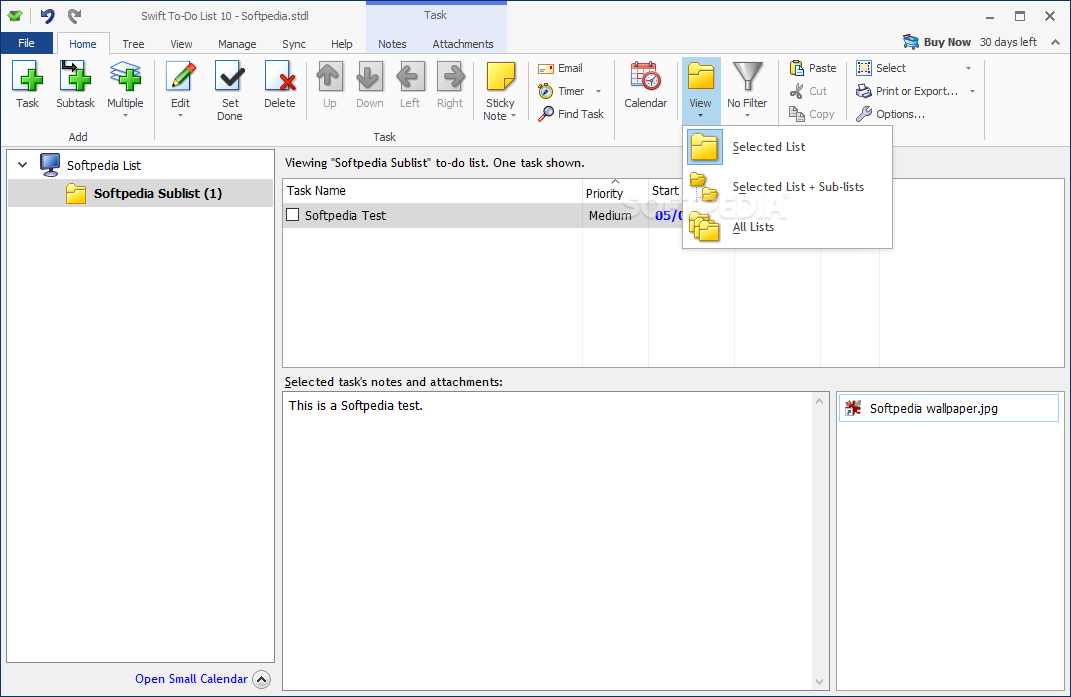Open the Select tool

tap(881, 68)
